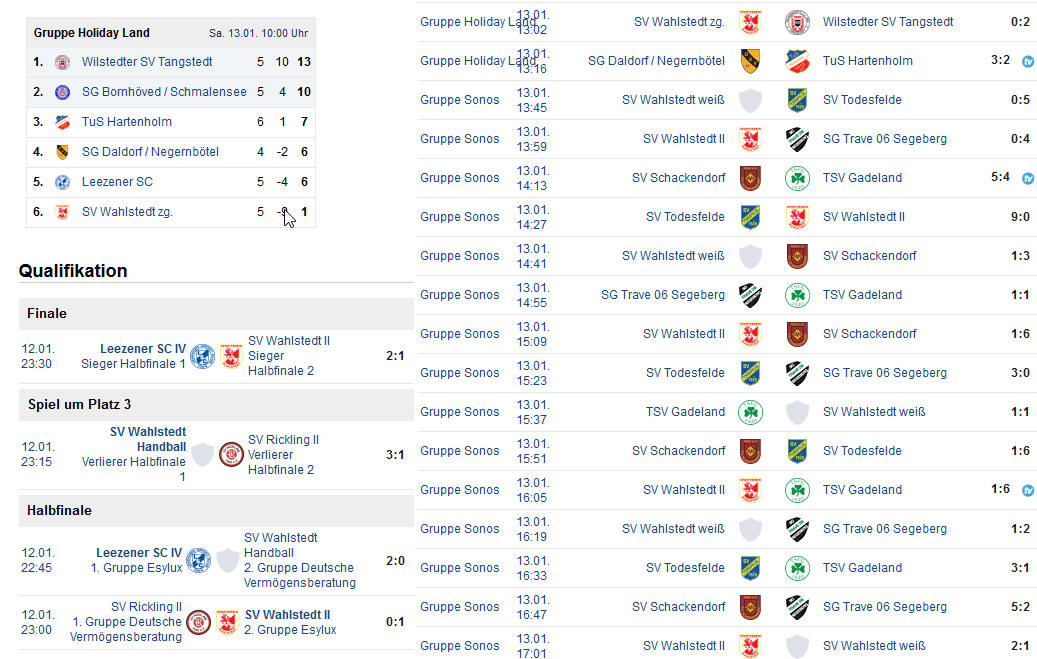Click SV Rickling II crest in third-place match
1037x659 pixels.
point(231,455)
